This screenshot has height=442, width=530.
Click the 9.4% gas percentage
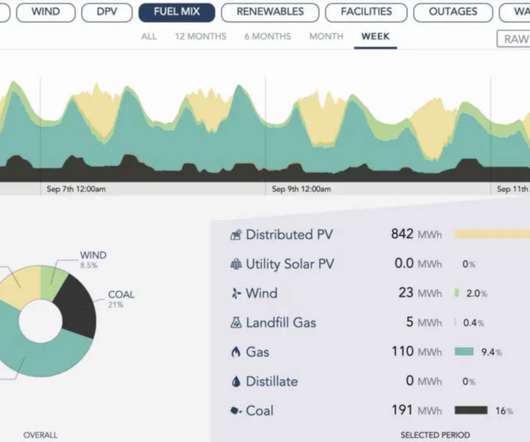coord(491,352)
